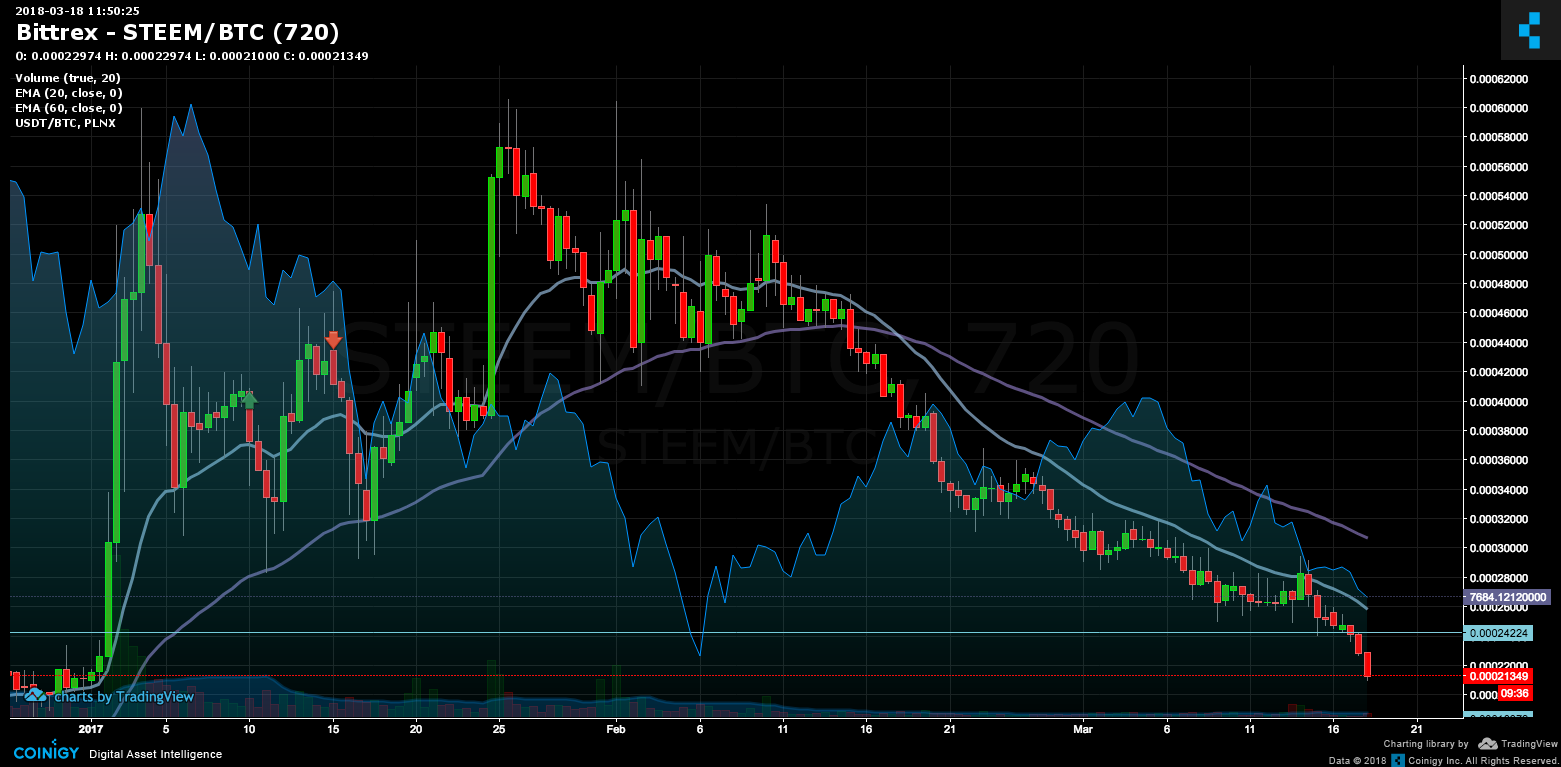The image size is (1561, 767).
Task: Click the timestamp '2018-03-18 11:50:25'
Action: [x=77, y=10]
